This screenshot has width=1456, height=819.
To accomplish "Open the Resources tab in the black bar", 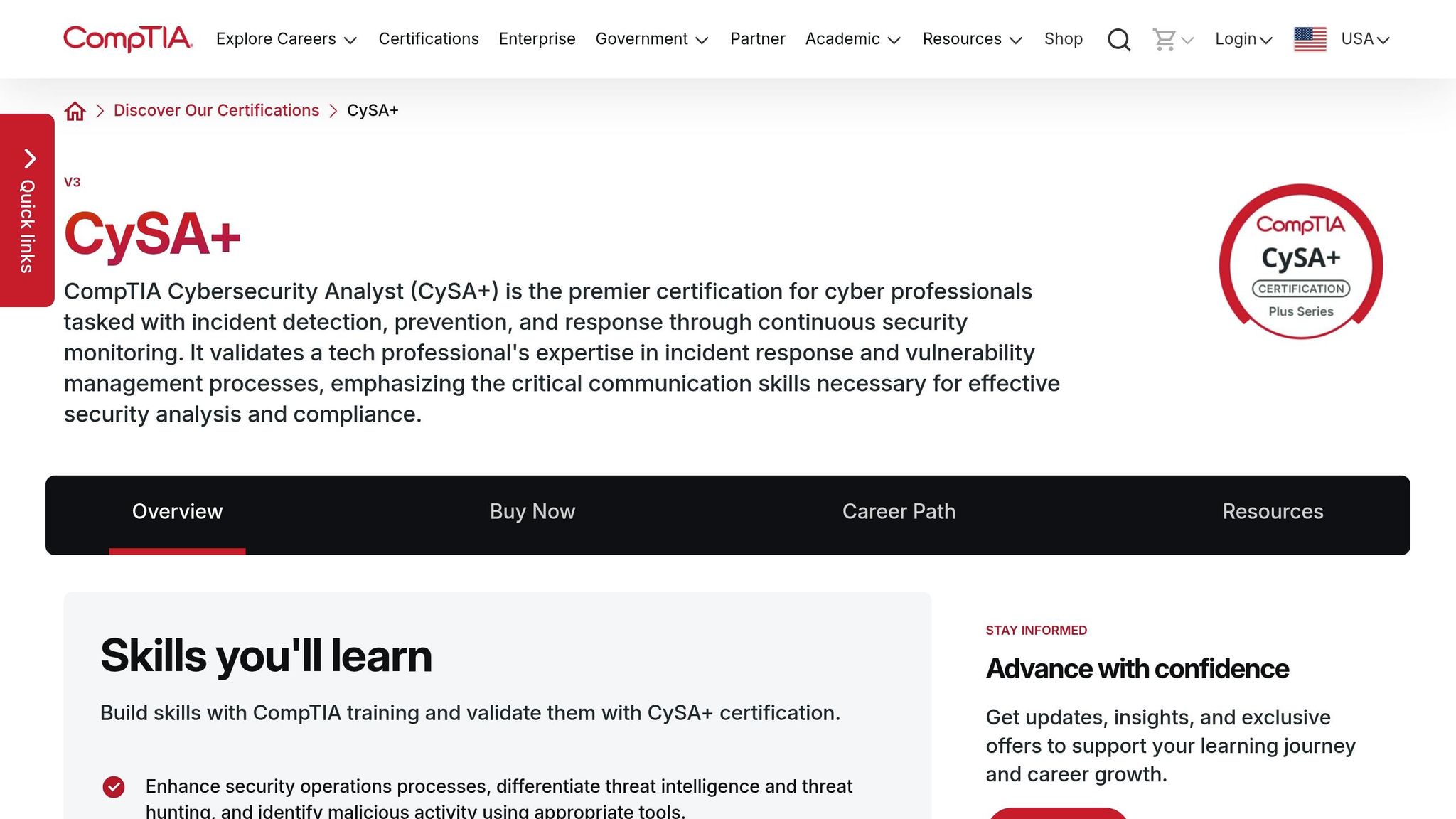I will 1272,511.
